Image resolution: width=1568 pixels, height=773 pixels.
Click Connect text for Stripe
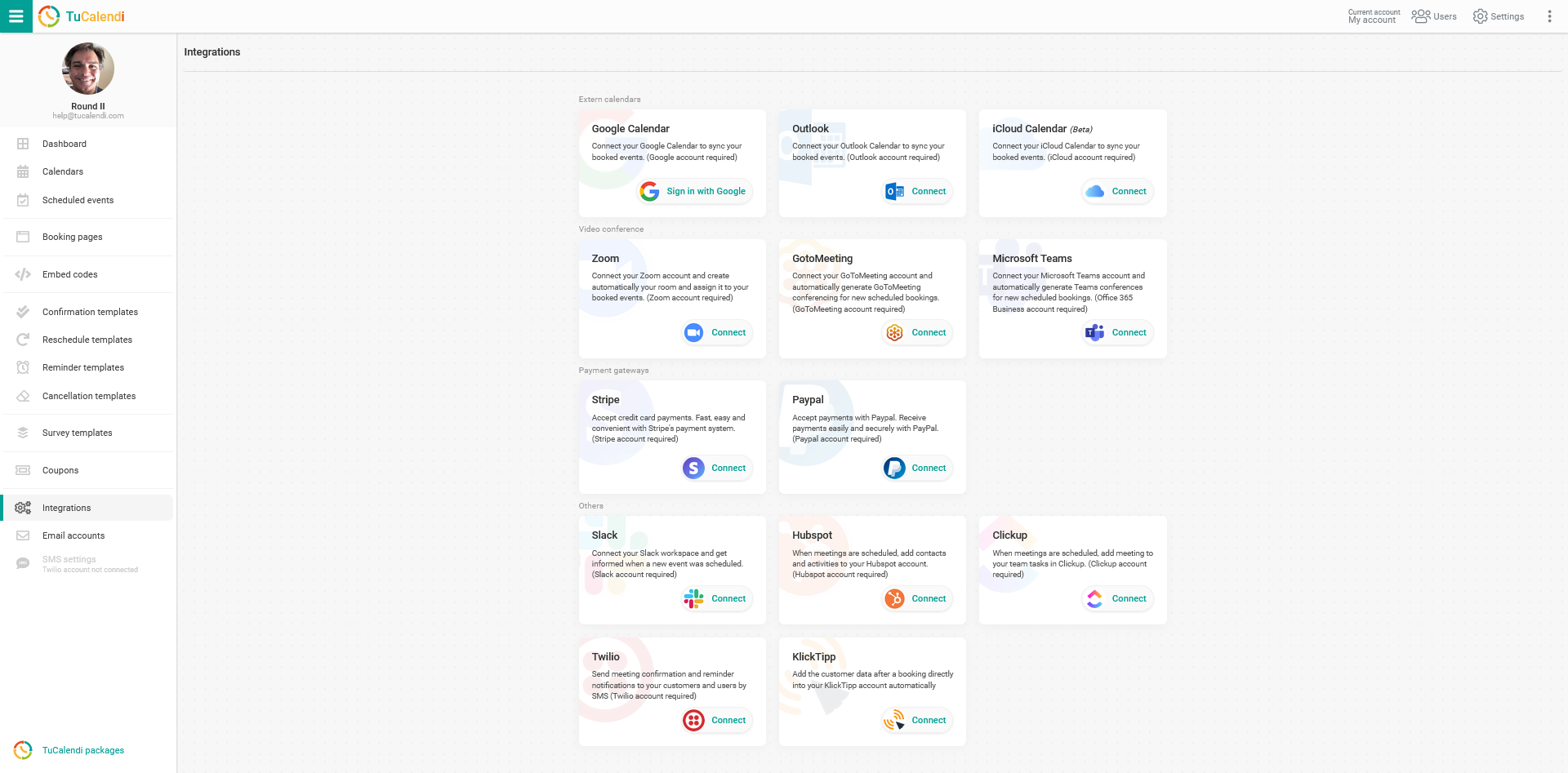pos(728,468)
